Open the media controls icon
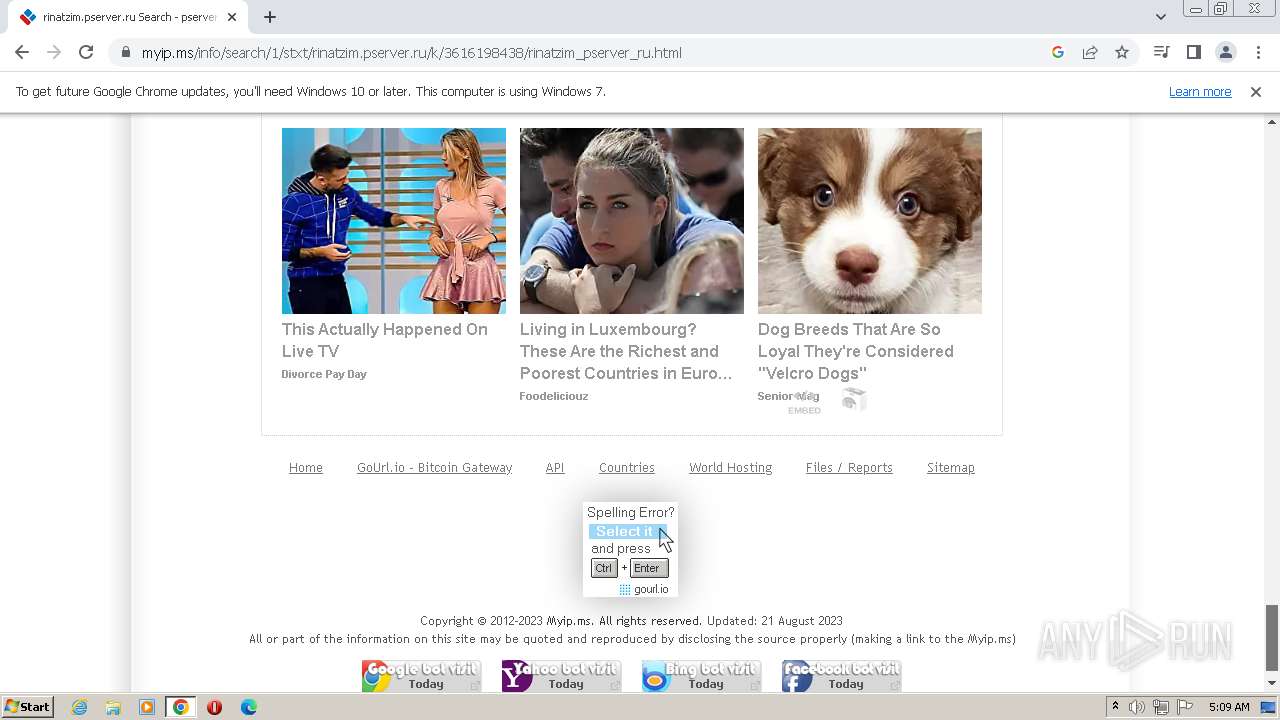 coord(1161,53)
